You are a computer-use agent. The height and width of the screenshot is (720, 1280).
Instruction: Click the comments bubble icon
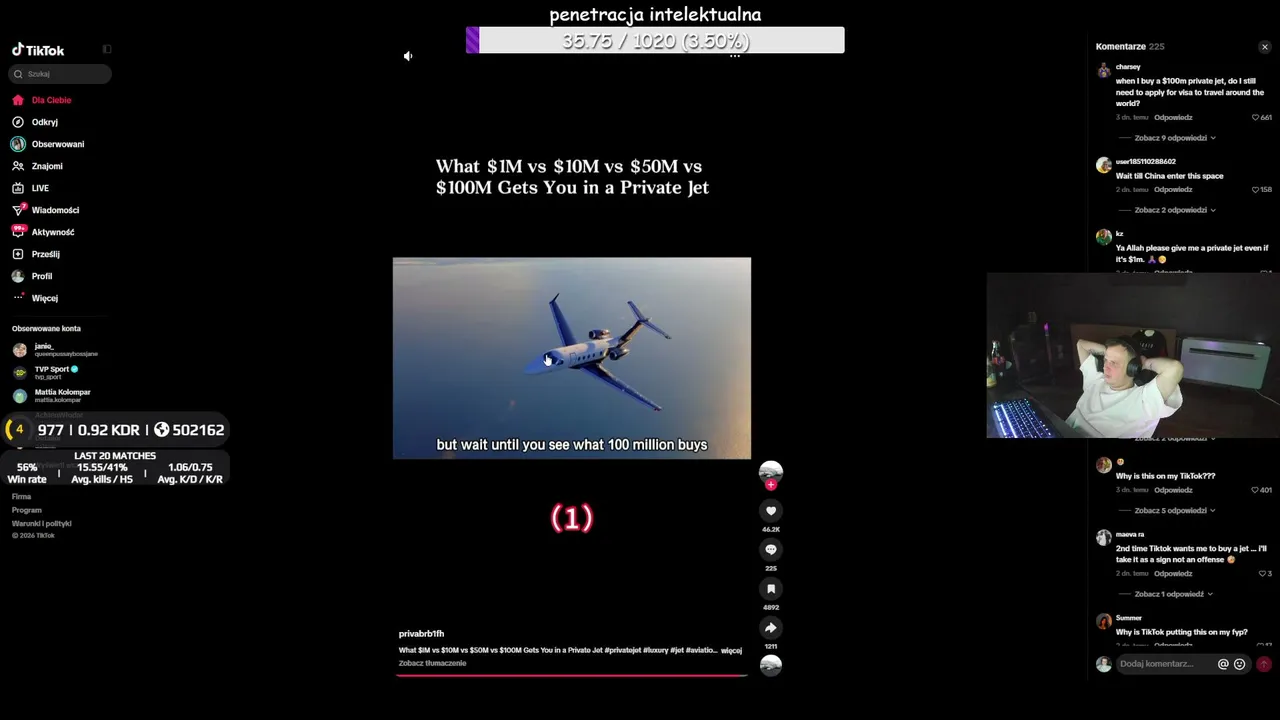[771, 550]
